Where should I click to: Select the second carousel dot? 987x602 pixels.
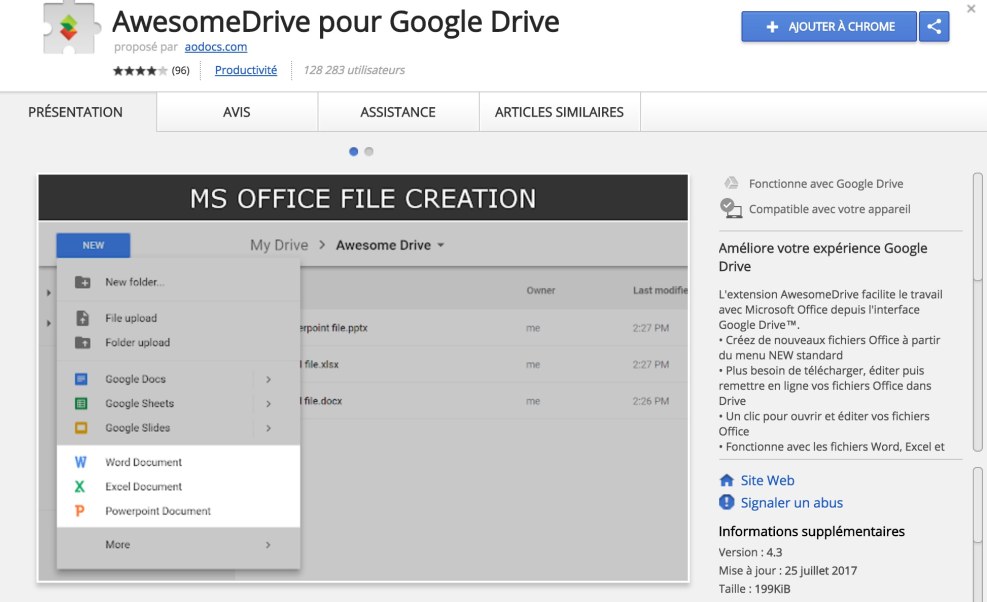pyautogui.click(x=370, y=151)
